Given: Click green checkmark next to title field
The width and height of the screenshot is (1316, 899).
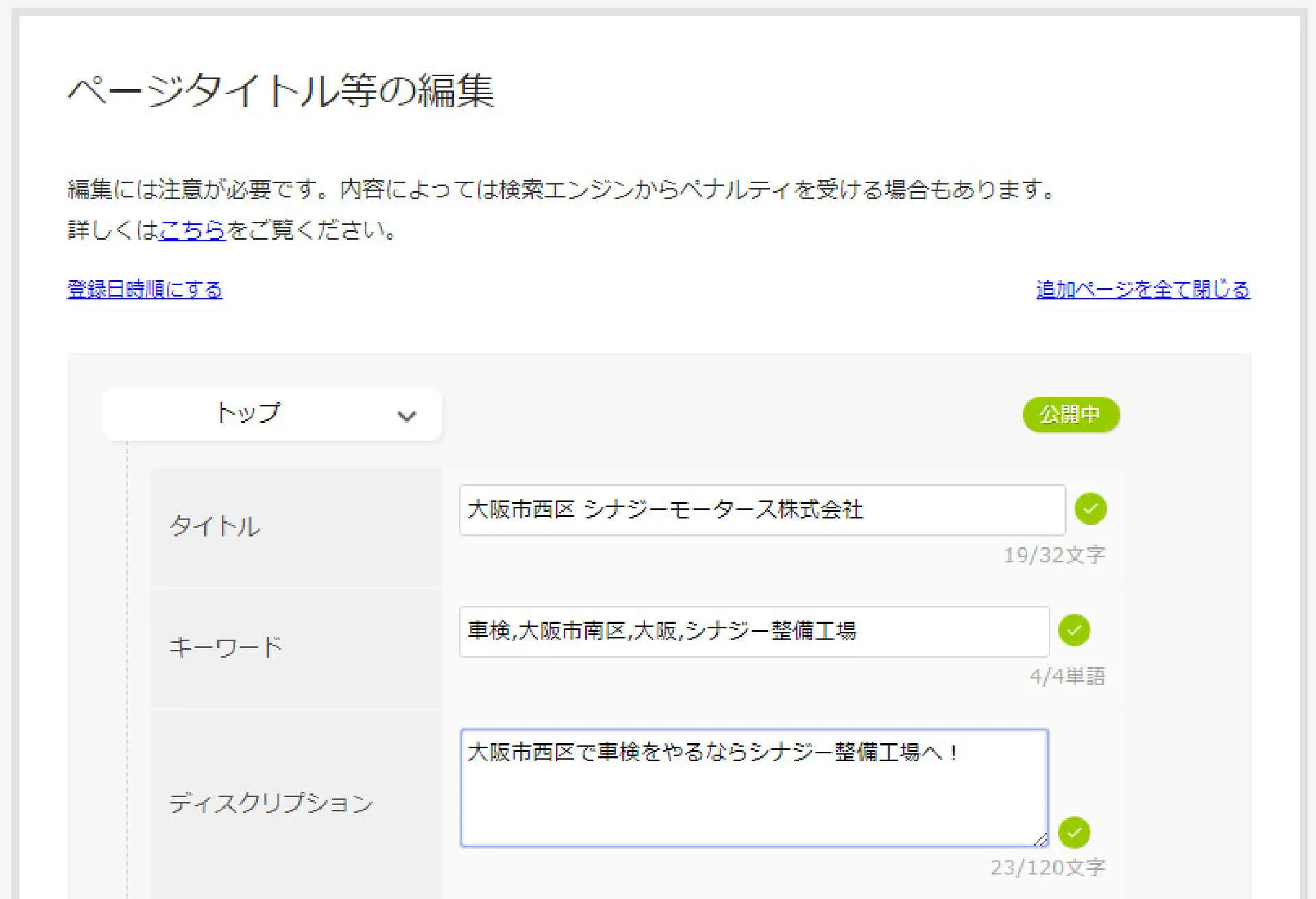Looking at the screenshot, I should tap(1090, 509).
